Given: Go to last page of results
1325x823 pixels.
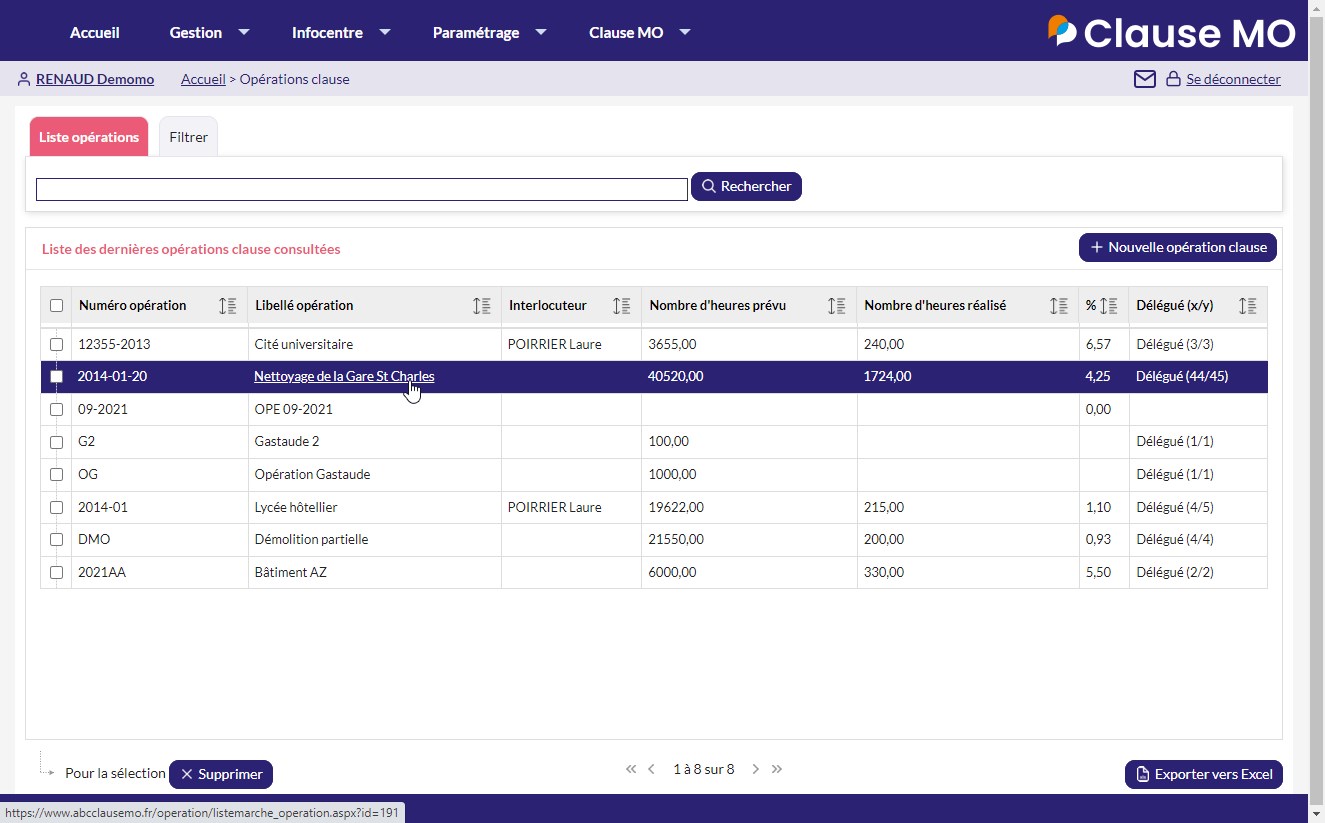Looking at the screenshot, I should tap(777, 769).
